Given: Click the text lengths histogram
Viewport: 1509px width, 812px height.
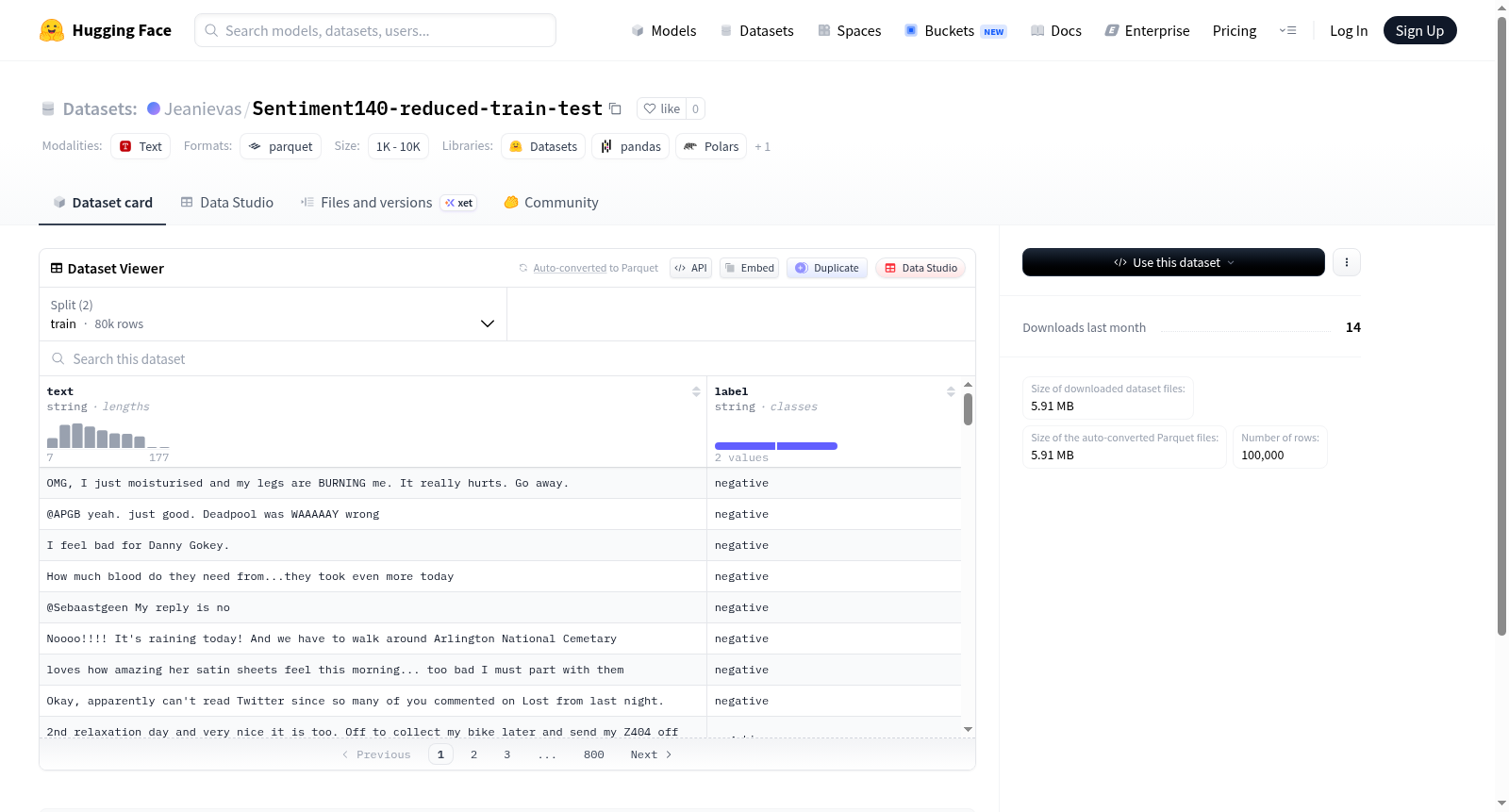Looking at the screenshot, I should [x=108, y=436].
